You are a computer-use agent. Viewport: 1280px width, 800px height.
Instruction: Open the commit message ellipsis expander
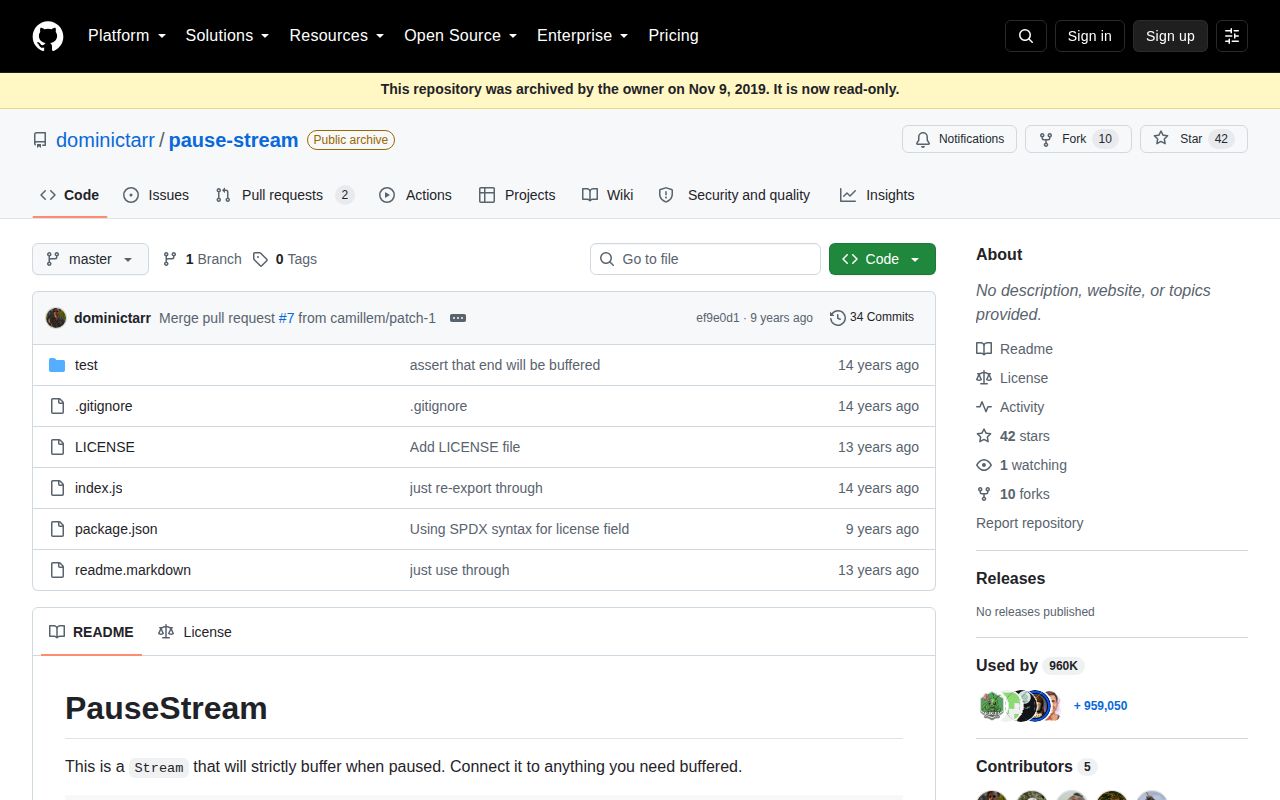(x=458, y=318)
